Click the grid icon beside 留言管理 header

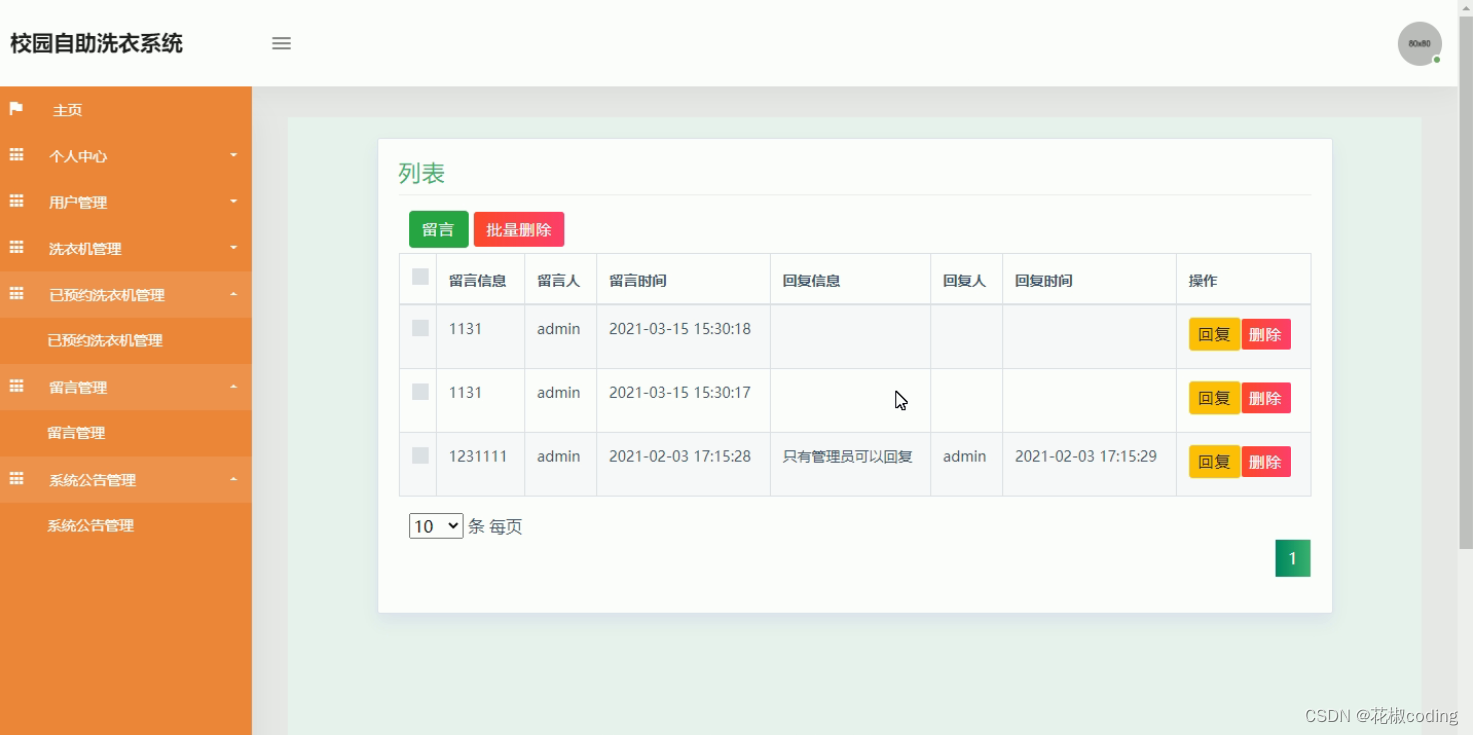tap(16, 386)
